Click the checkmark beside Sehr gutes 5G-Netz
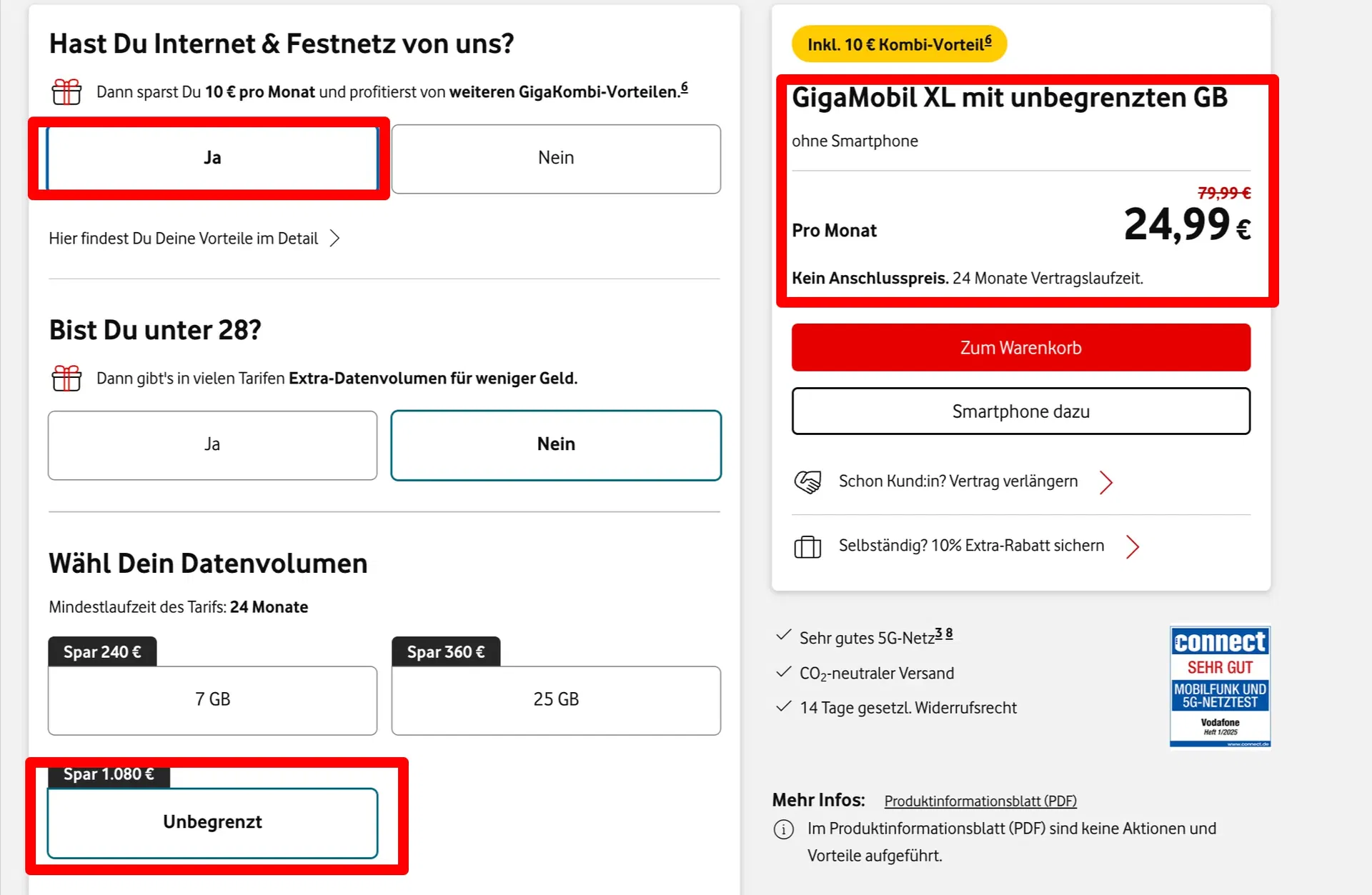 click(783, 634)
